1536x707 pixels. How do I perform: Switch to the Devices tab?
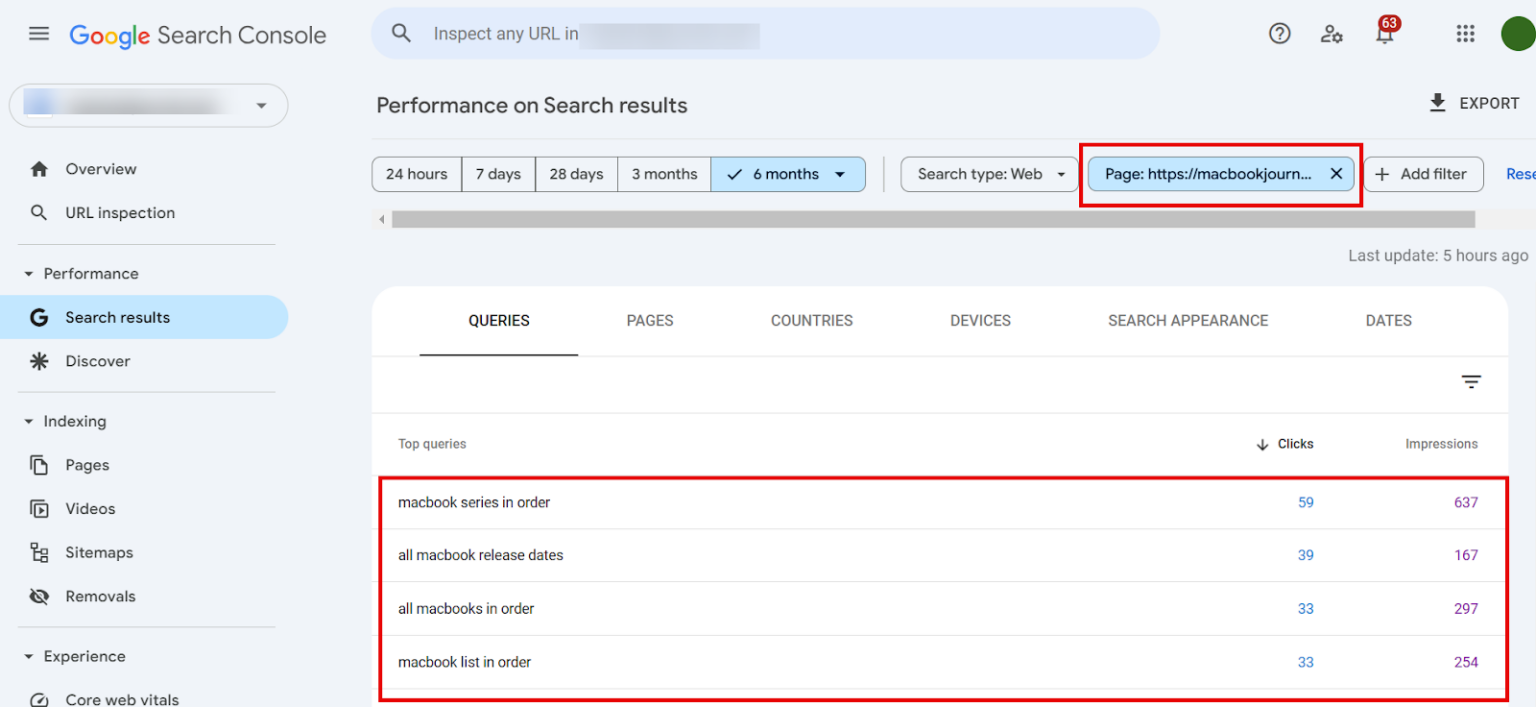[980, 321]
